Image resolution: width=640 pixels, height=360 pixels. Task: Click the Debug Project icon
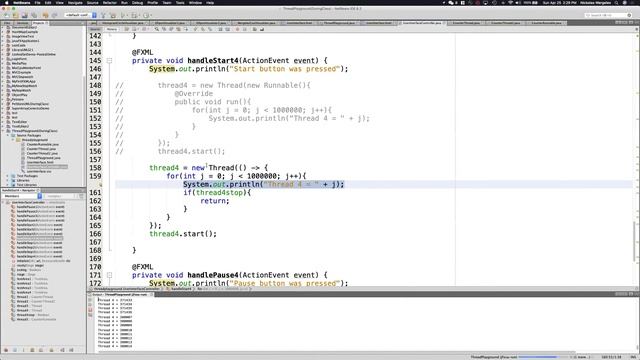134,15
